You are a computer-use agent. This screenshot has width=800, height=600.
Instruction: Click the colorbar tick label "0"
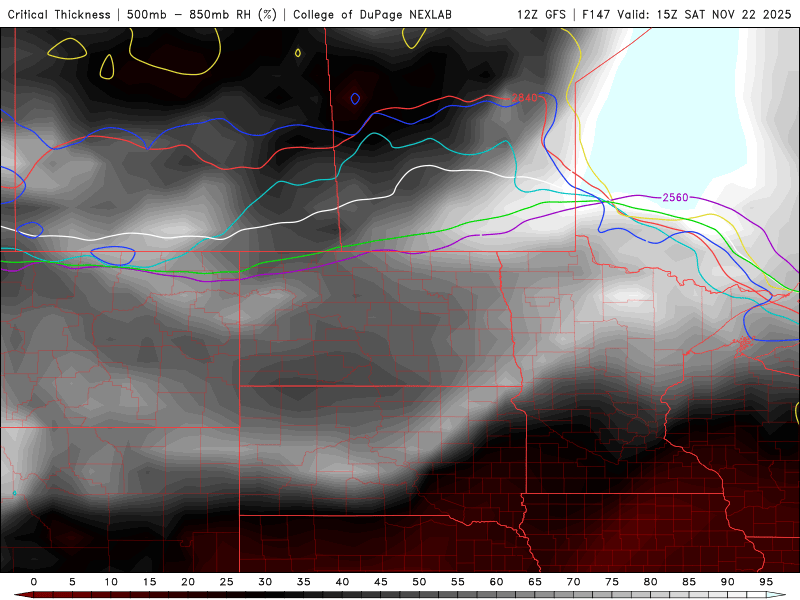34,582
